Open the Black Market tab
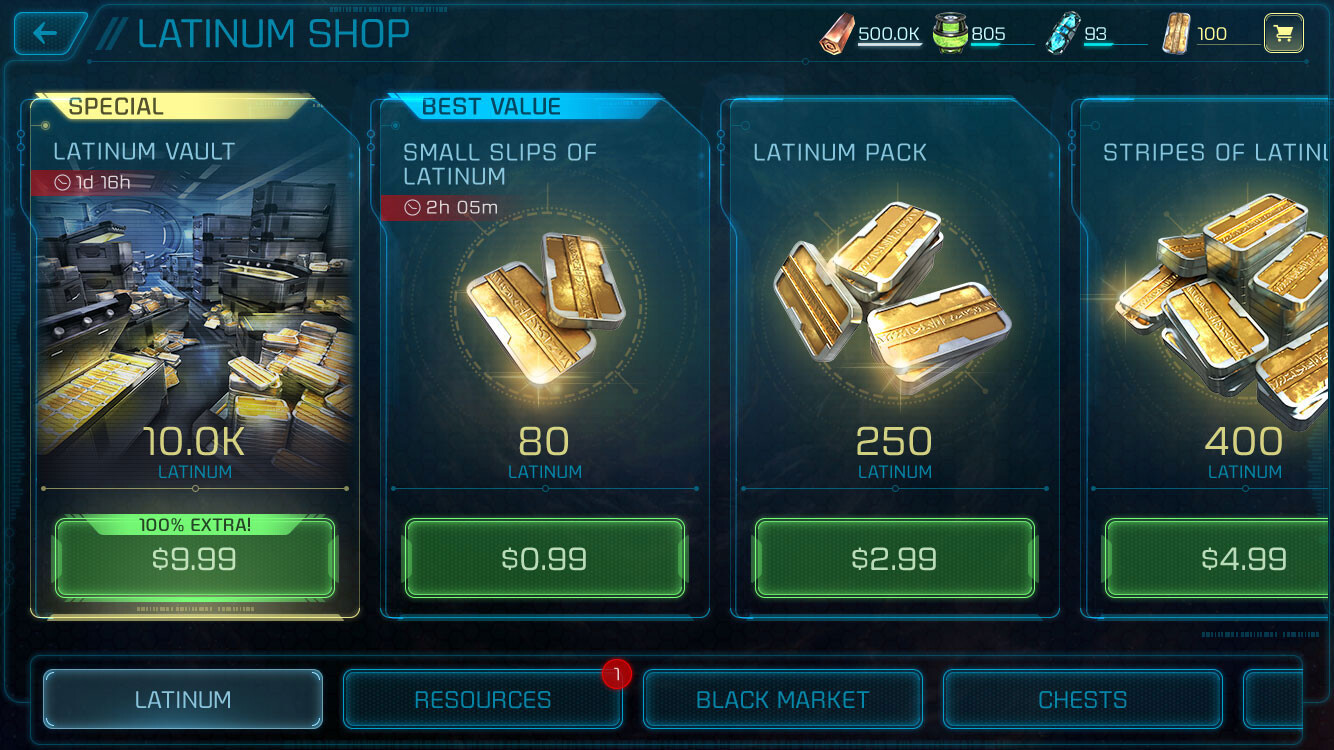The height and width of the screenshot is (750, 1334). tap(783, 699)
